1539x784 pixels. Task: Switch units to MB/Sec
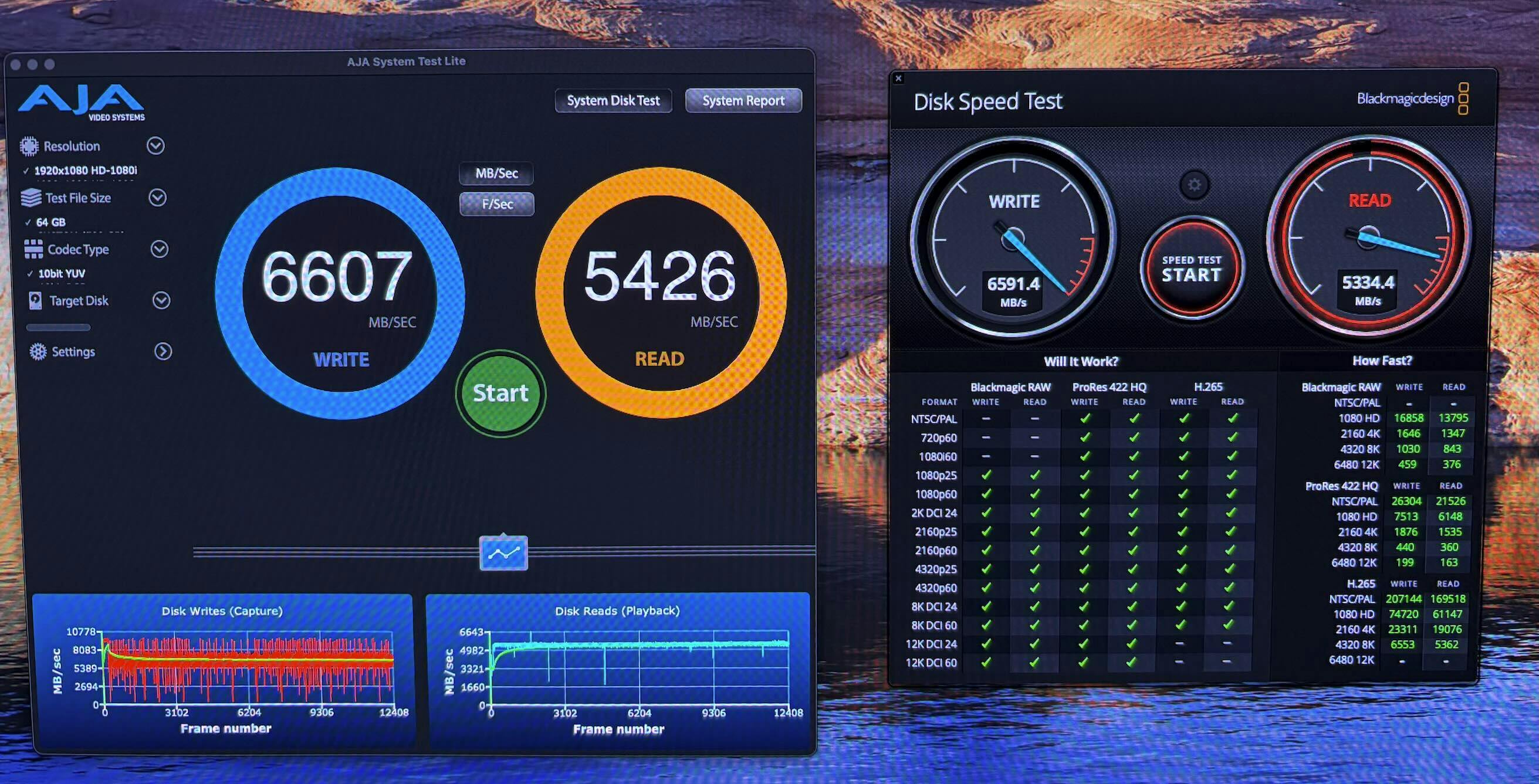pyautogui.click(x=496, y=173)
